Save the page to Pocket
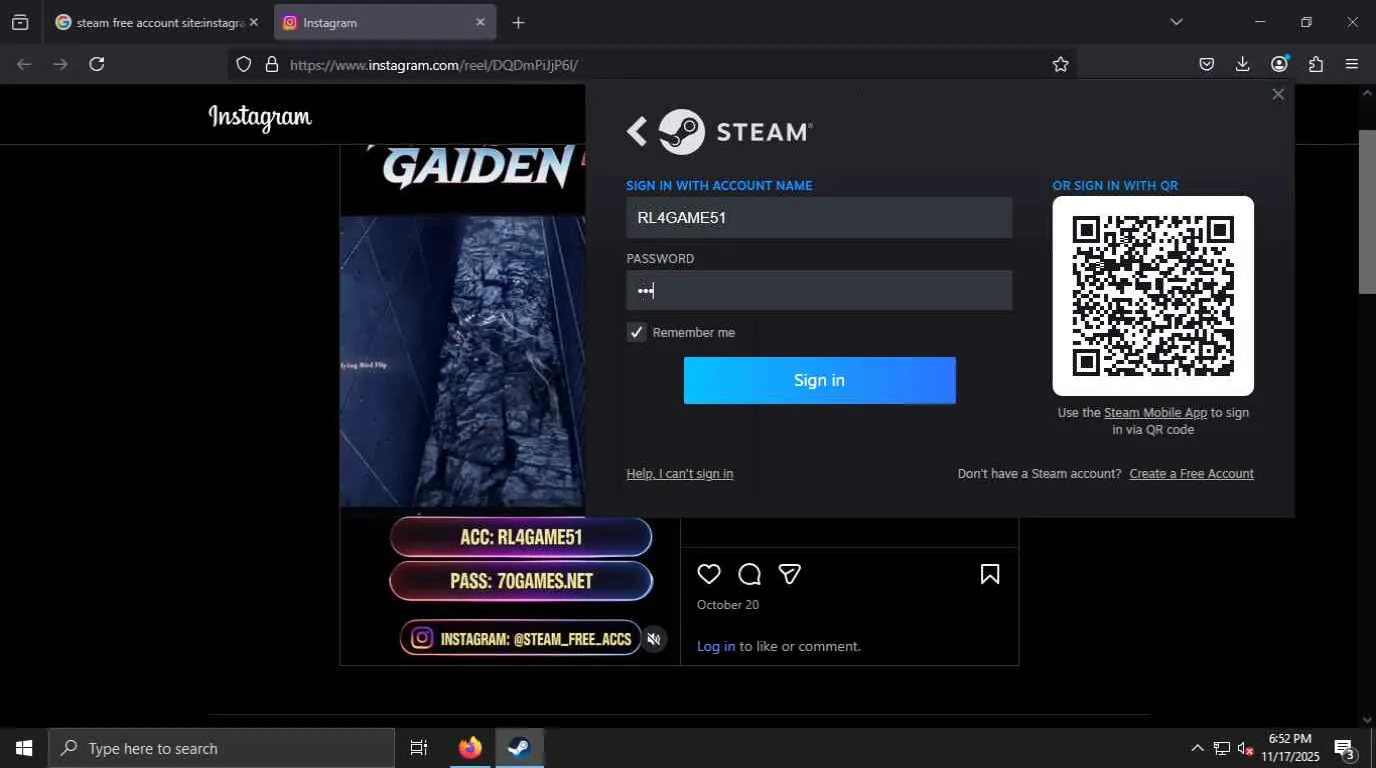This screenshot has height=768, width=1376. tap(1207, 64)
